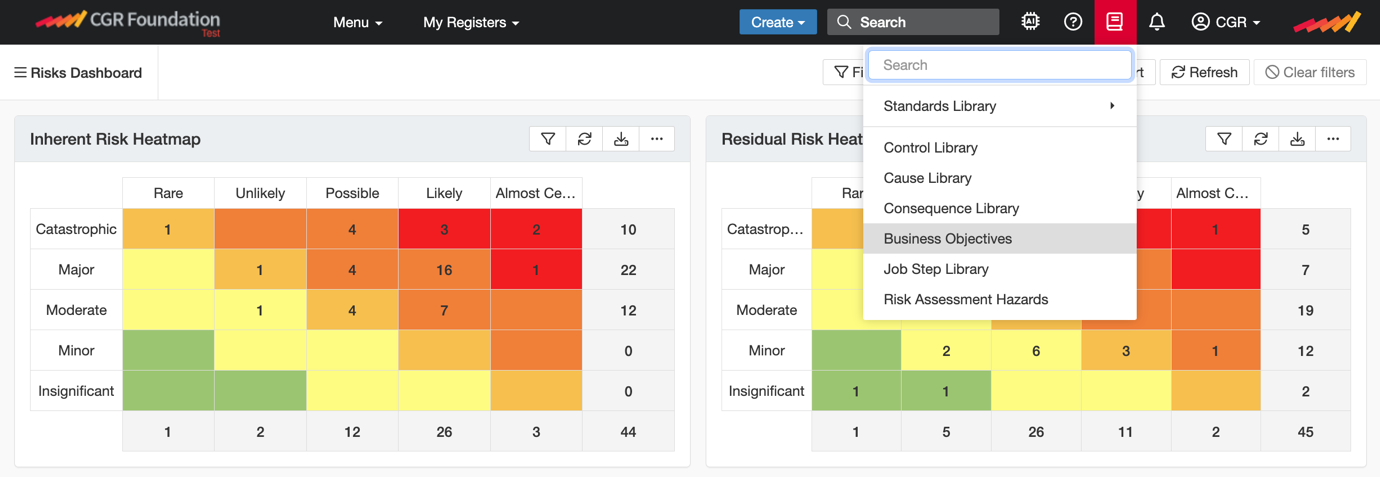Download the Inherent Risk Heatmap
This screenshot has height=477, width=1380.
pos(621,139)
